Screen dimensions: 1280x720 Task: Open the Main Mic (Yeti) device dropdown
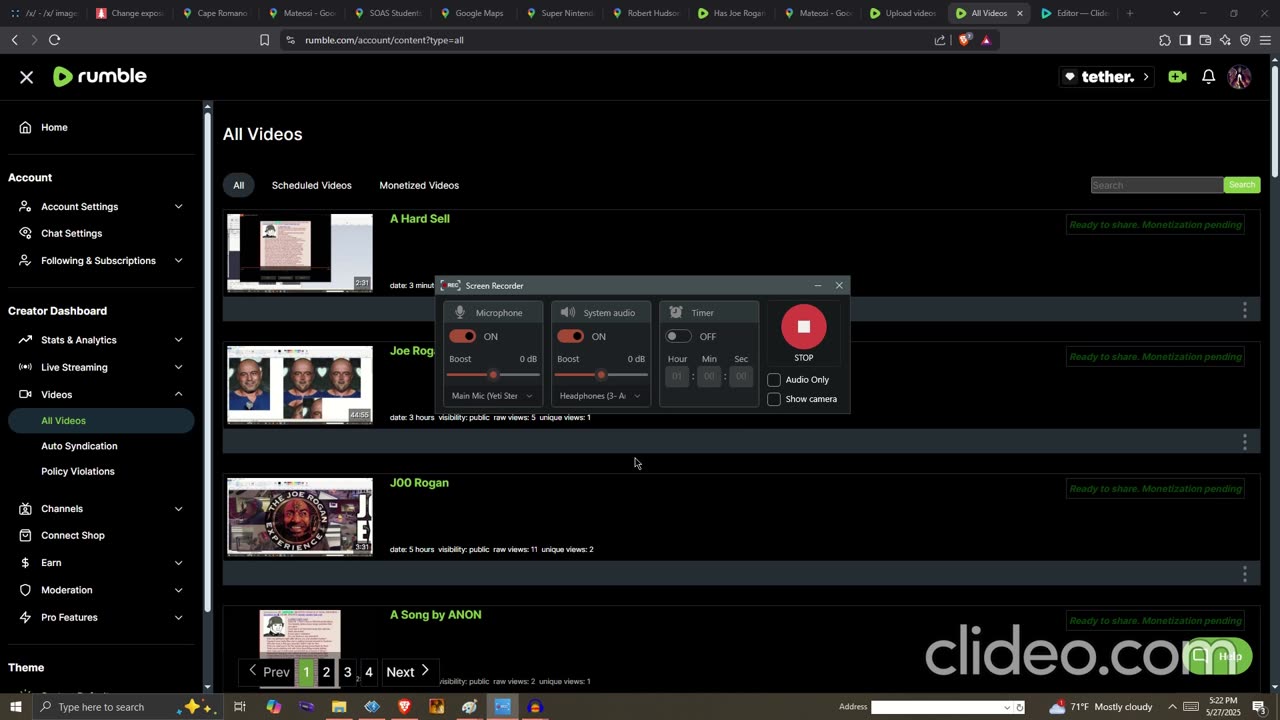[x=492, y=396]
